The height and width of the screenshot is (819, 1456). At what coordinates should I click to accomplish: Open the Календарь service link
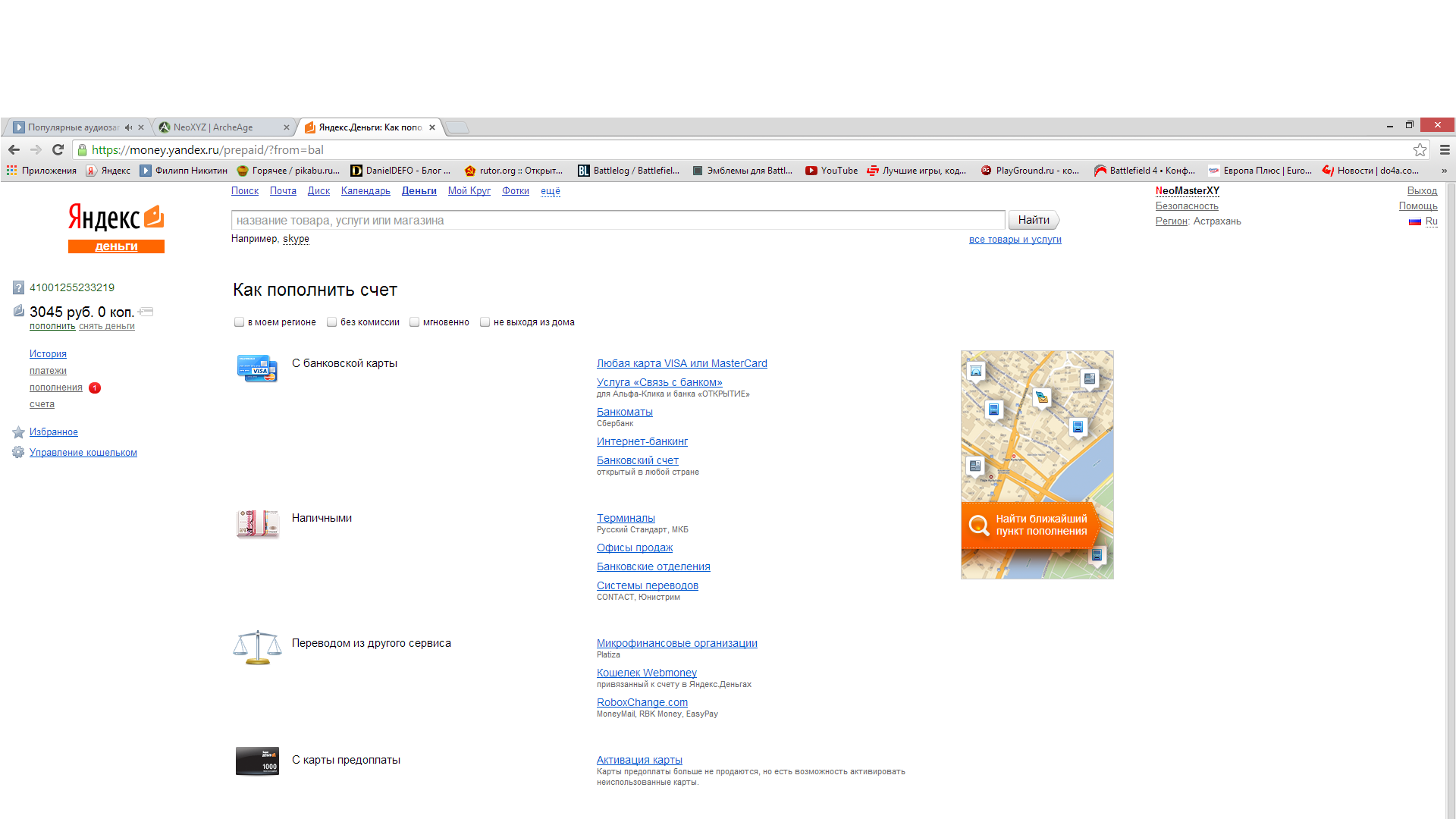(366, 191)
